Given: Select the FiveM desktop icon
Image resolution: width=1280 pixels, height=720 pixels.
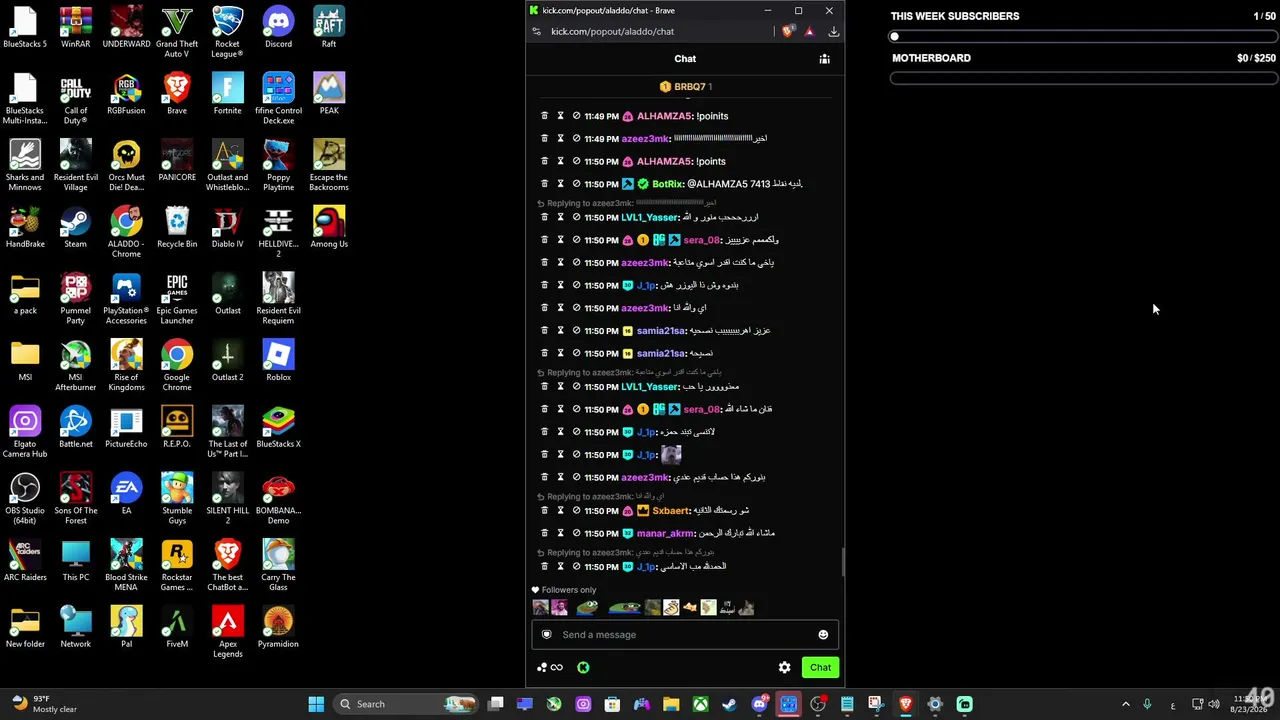Looking at the screenshot, I should click(x=177, y=628).
